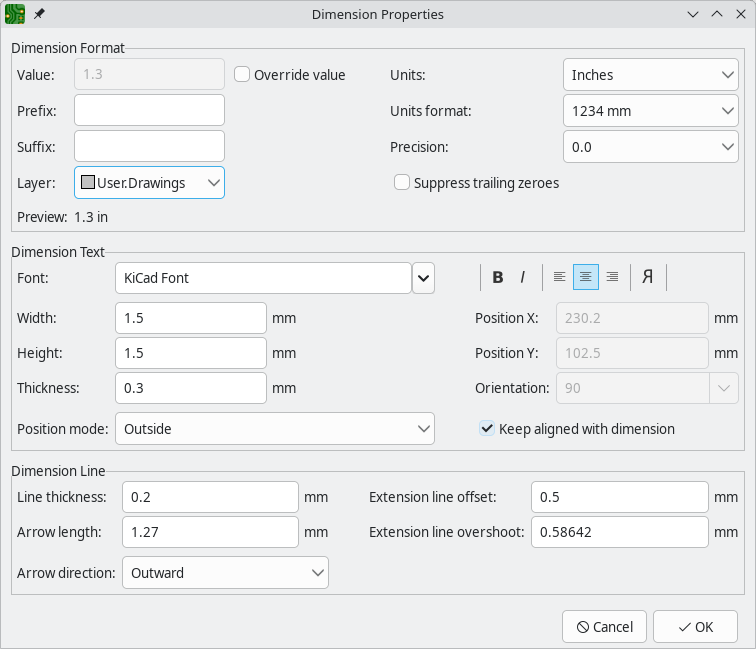The height and width of the screenshot is (649, 756).
Task: Click the Prefix input field
Action: click(x=150, y=111)
